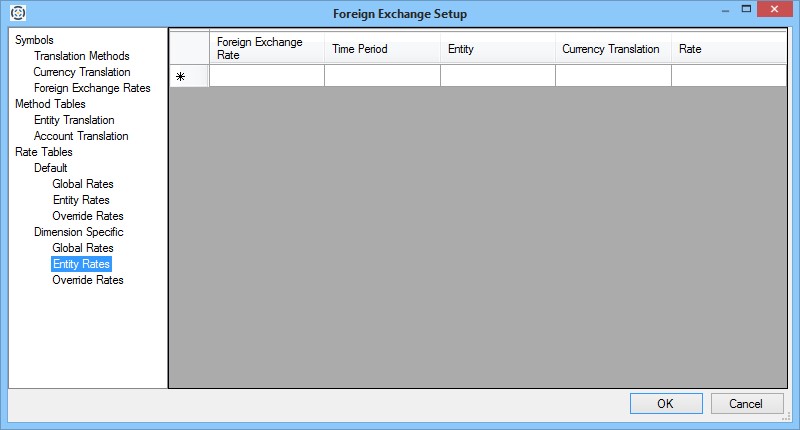Select the Dimension Specific node
This screenshot has height=430, width=800.
point(79,232)
